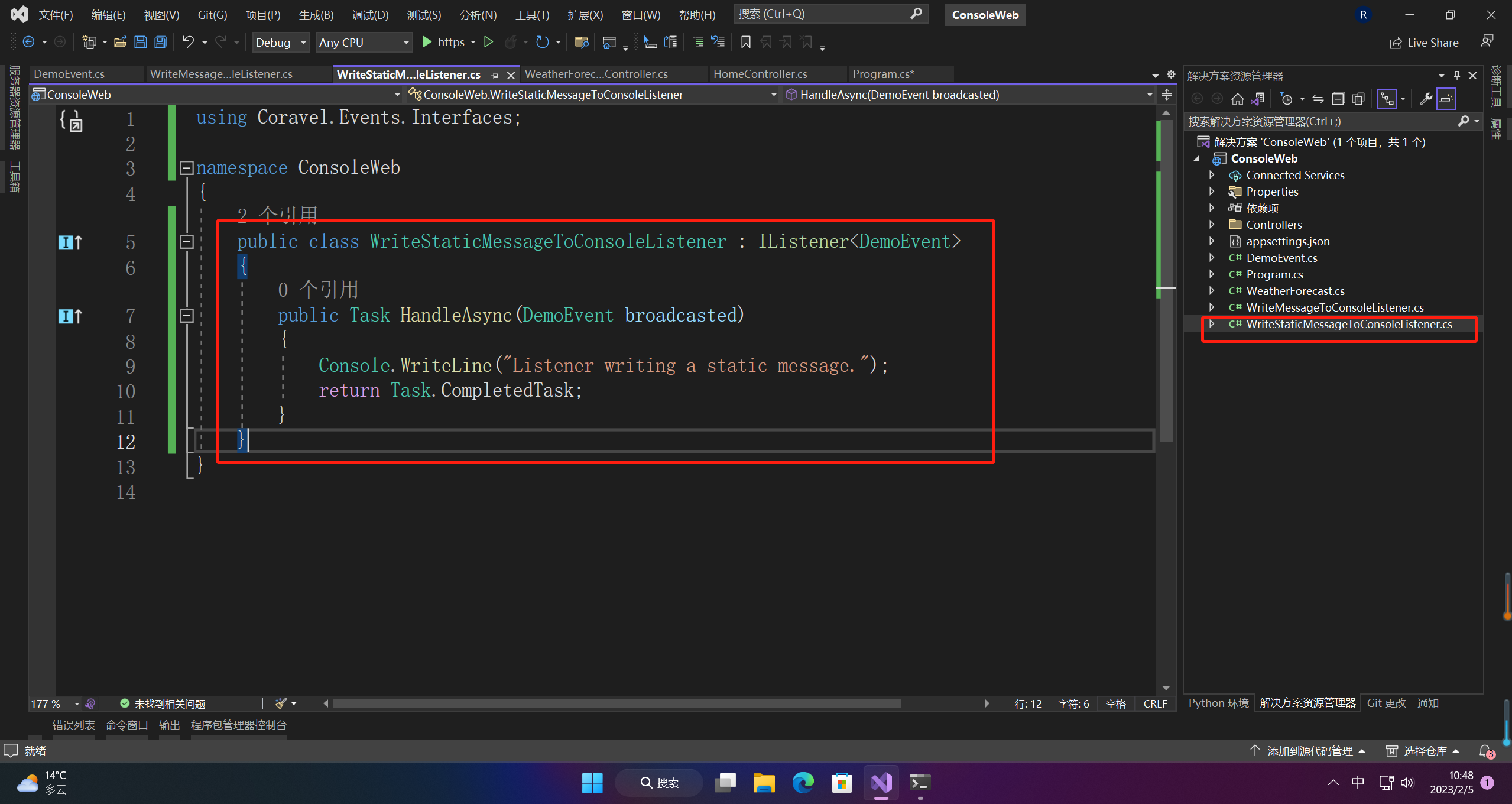Toggle preview selected items button in Solution Explorer

pos(1446,99)
